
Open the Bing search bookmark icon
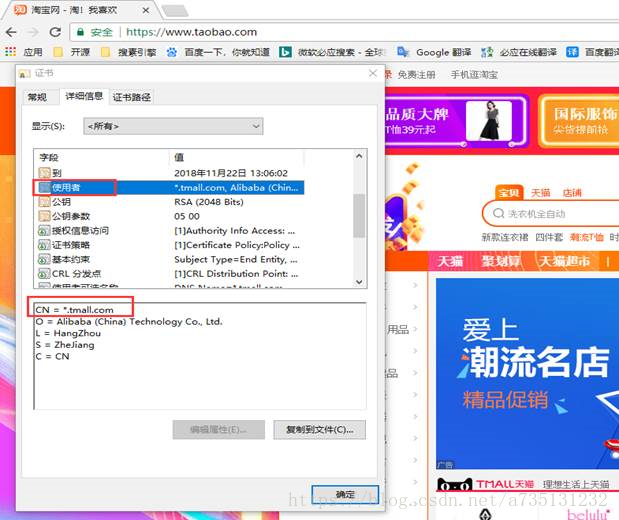coord(285,52)
